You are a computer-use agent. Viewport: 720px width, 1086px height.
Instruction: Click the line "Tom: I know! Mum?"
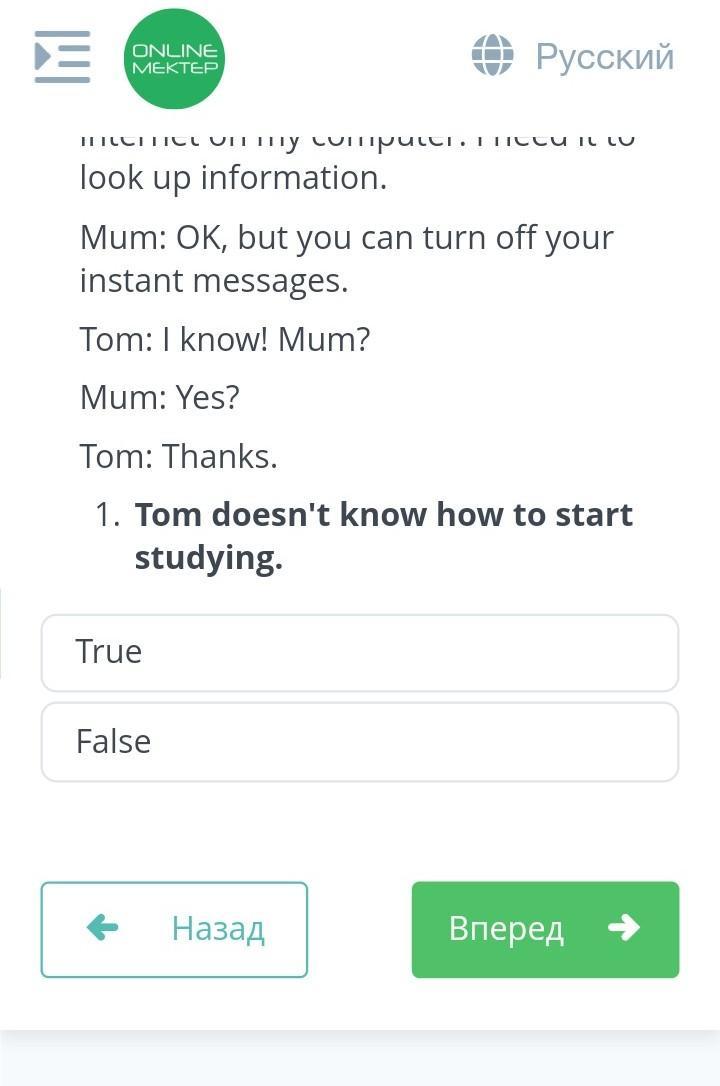(x=225, y=340)
